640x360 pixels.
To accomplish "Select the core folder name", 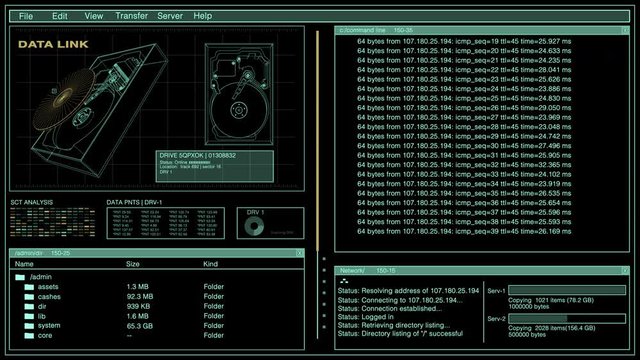I will [45, 336].
